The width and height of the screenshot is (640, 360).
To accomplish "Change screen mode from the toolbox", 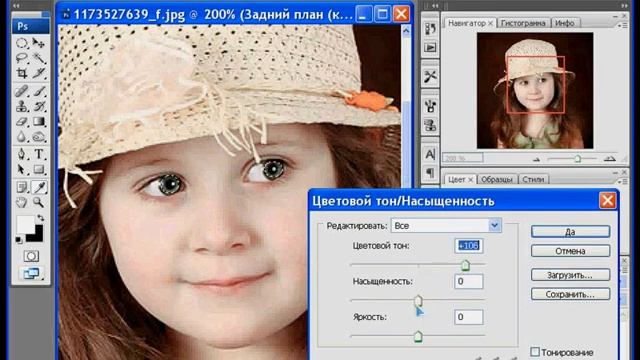I will 31,273.
